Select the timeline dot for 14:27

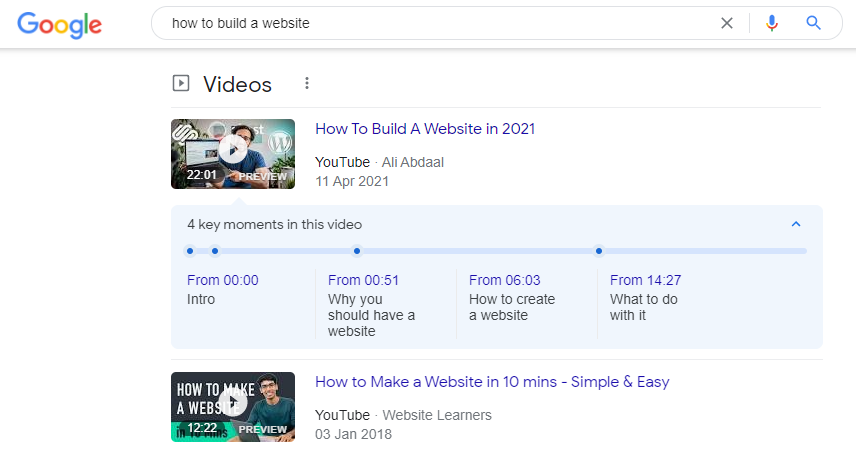(599, 251)
